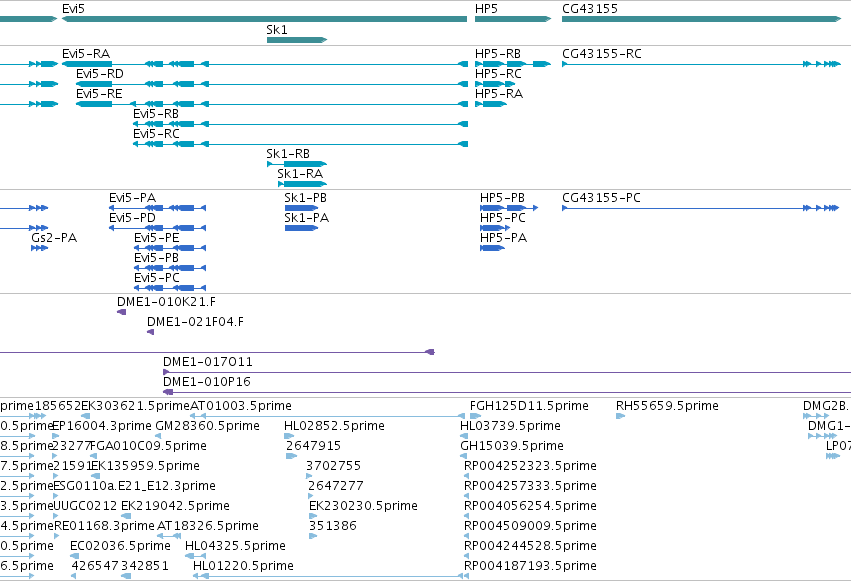Click the DME1-017O11 clone label

pos(208,362)
